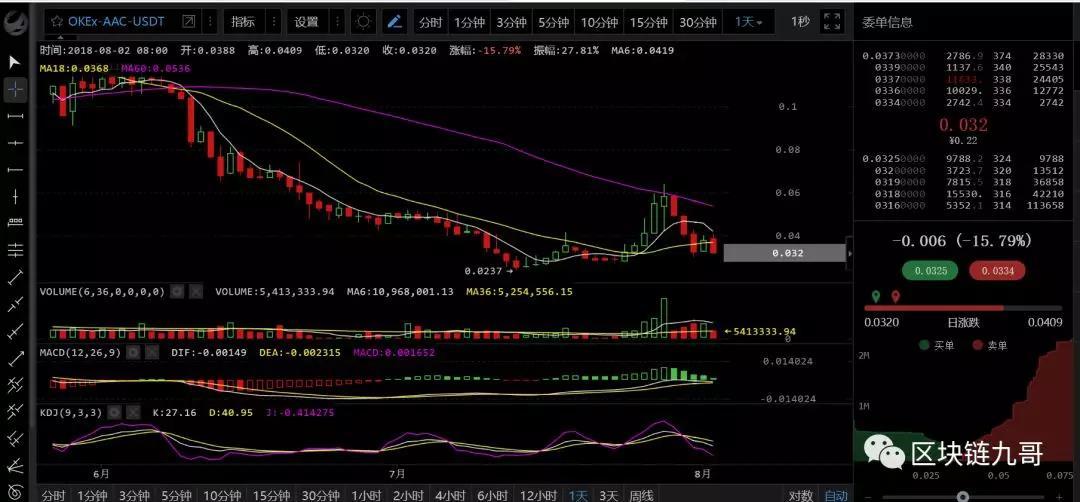
Task: Toggle 自动 auto scale
Action: click(x=835, y=495)
